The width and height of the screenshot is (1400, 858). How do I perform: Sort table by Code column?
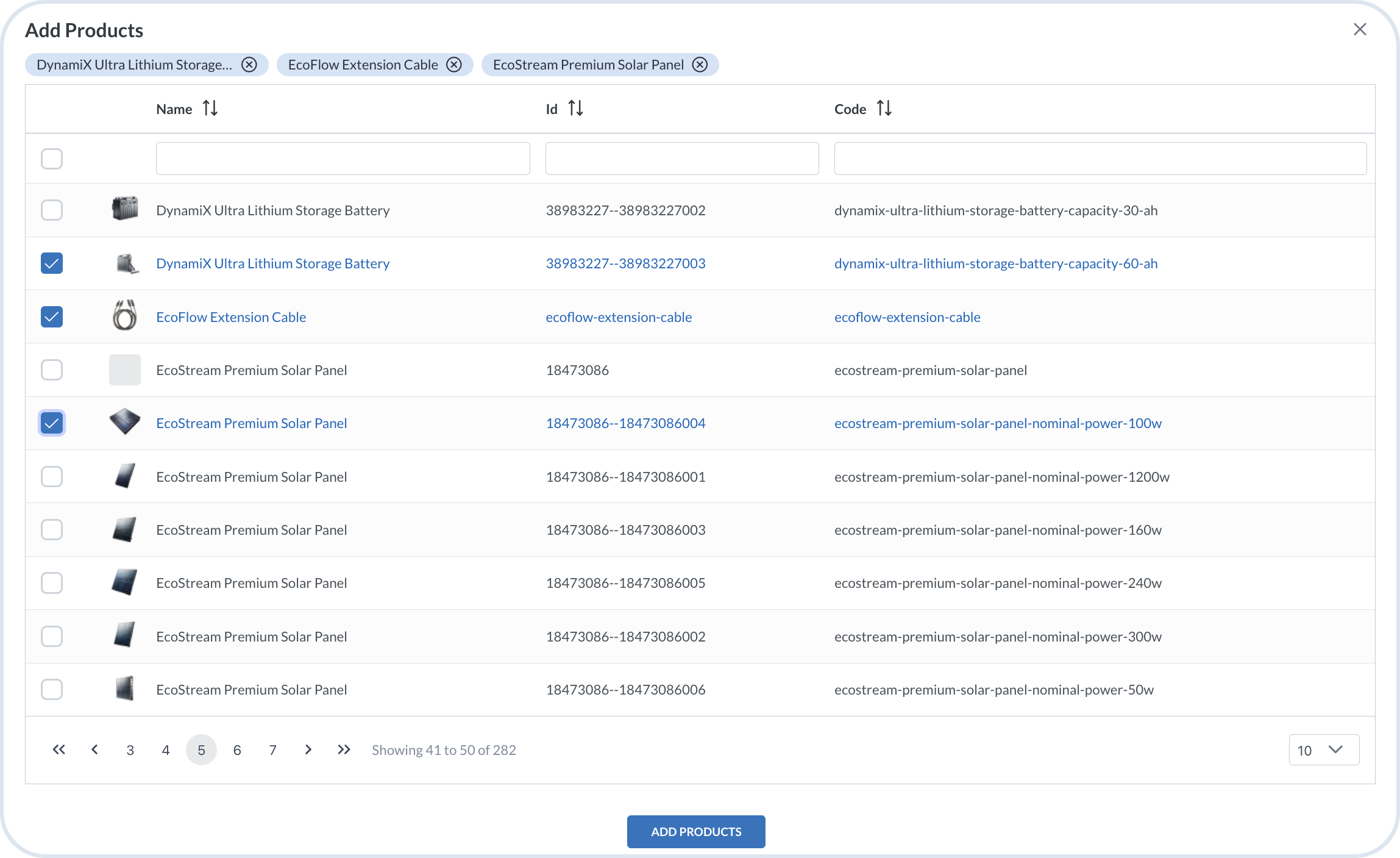[884, 109]
